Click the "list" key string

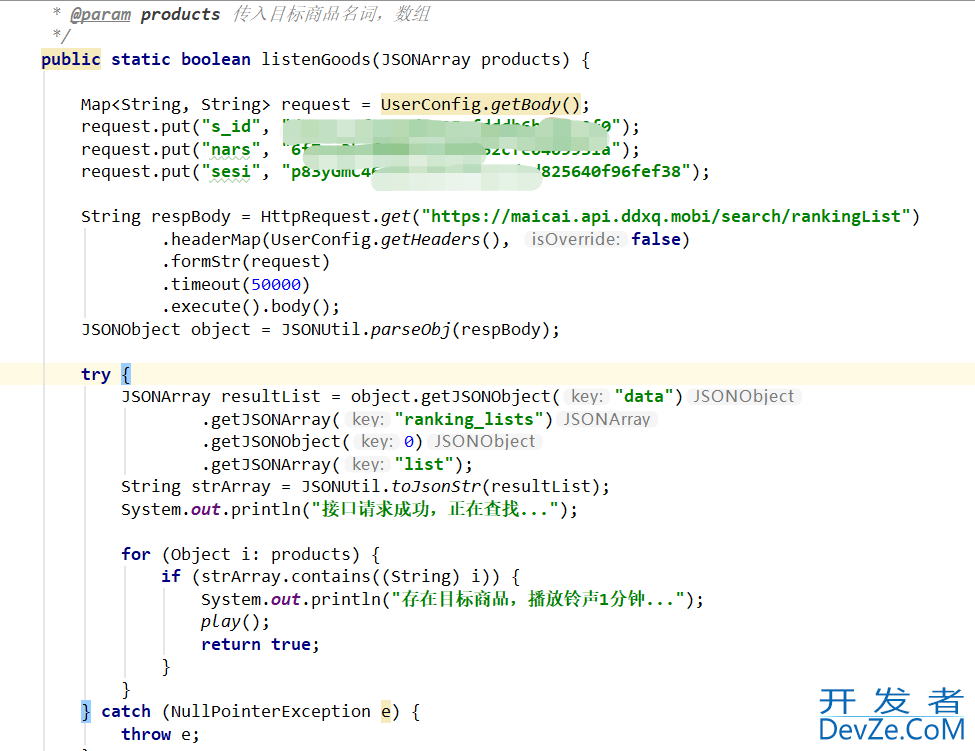(x=424, y=464)
